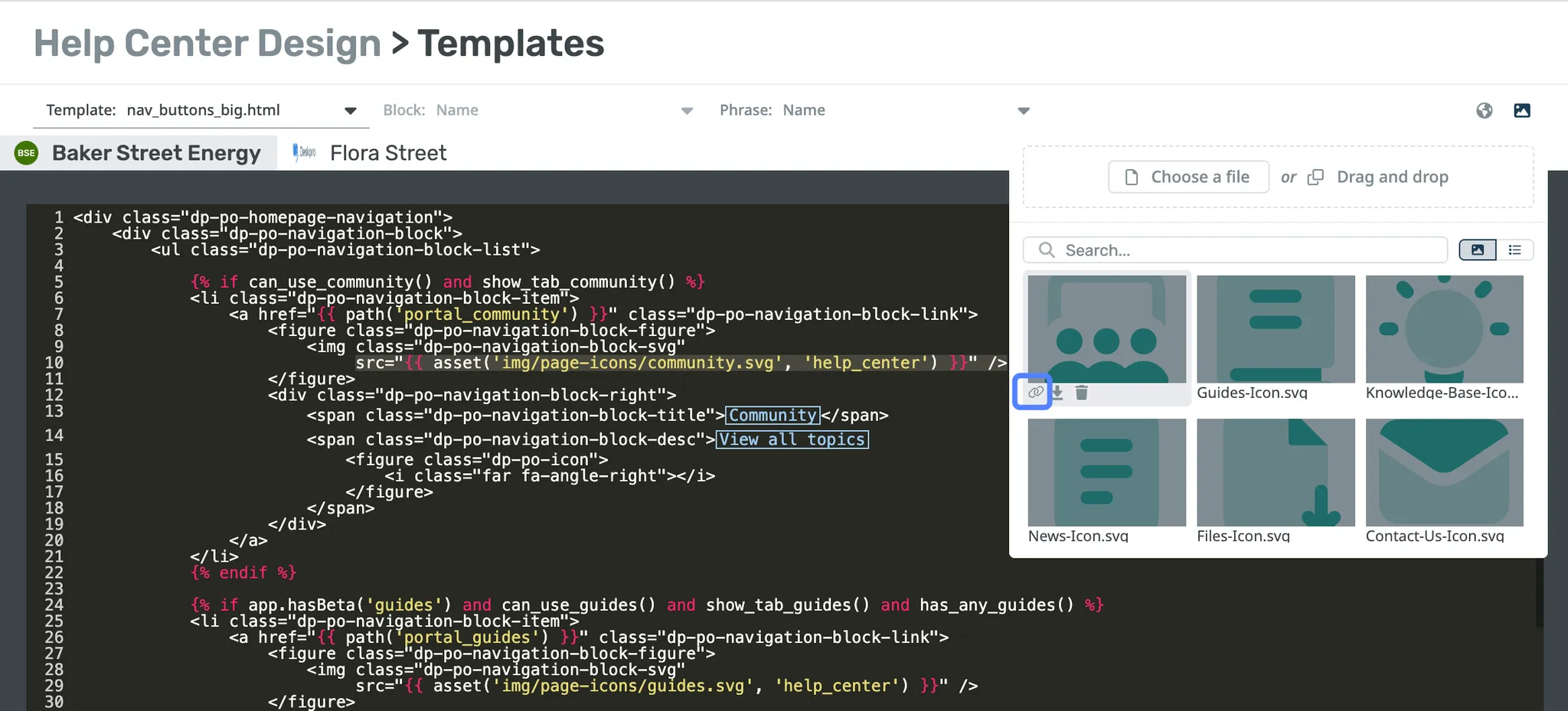
Task: Download the selected community icon asset
Action: pos(1057,393)
